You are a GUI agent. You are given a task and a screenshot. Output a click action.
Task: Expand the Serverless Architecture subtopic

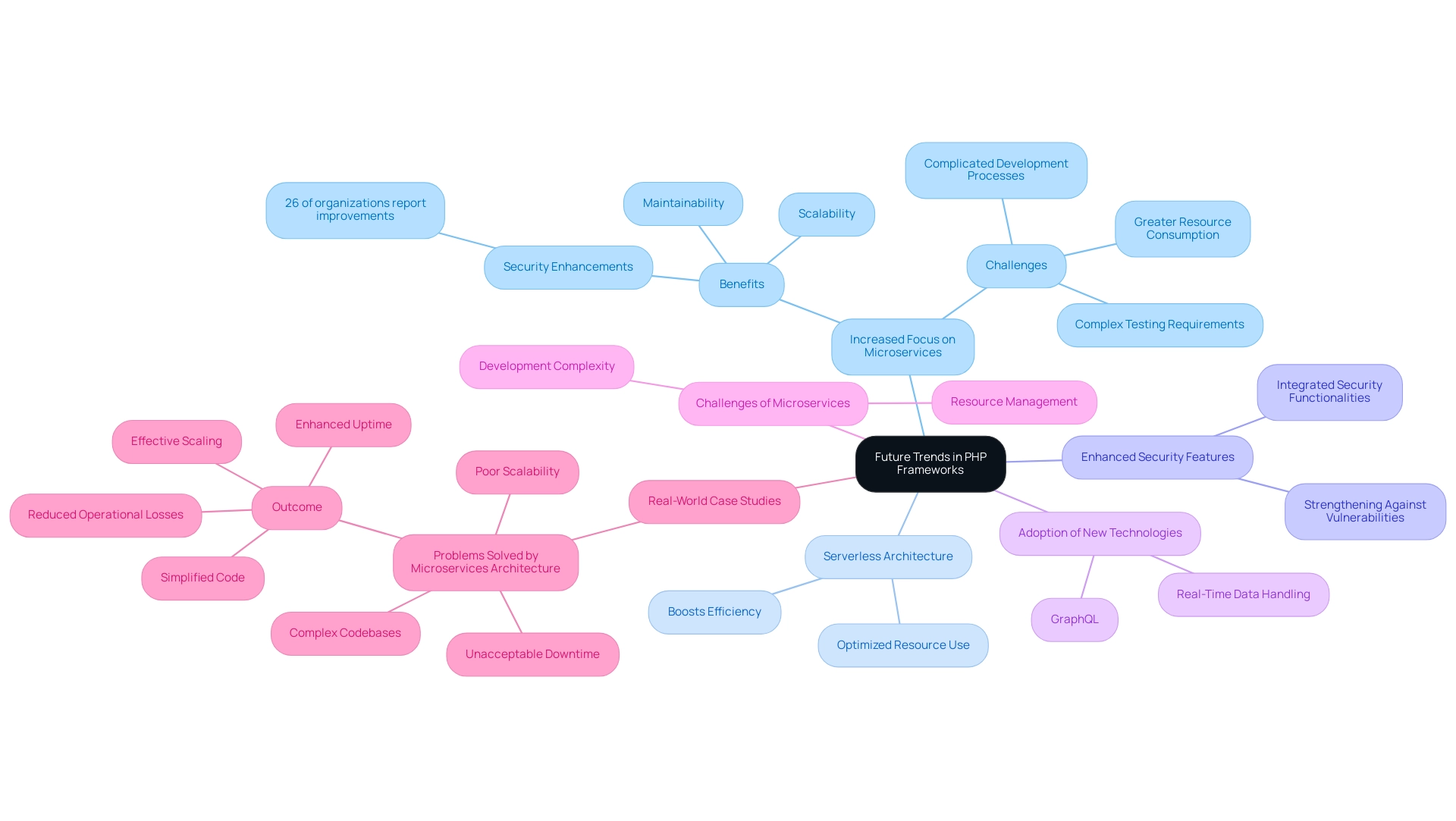click(x=885, y=555)
